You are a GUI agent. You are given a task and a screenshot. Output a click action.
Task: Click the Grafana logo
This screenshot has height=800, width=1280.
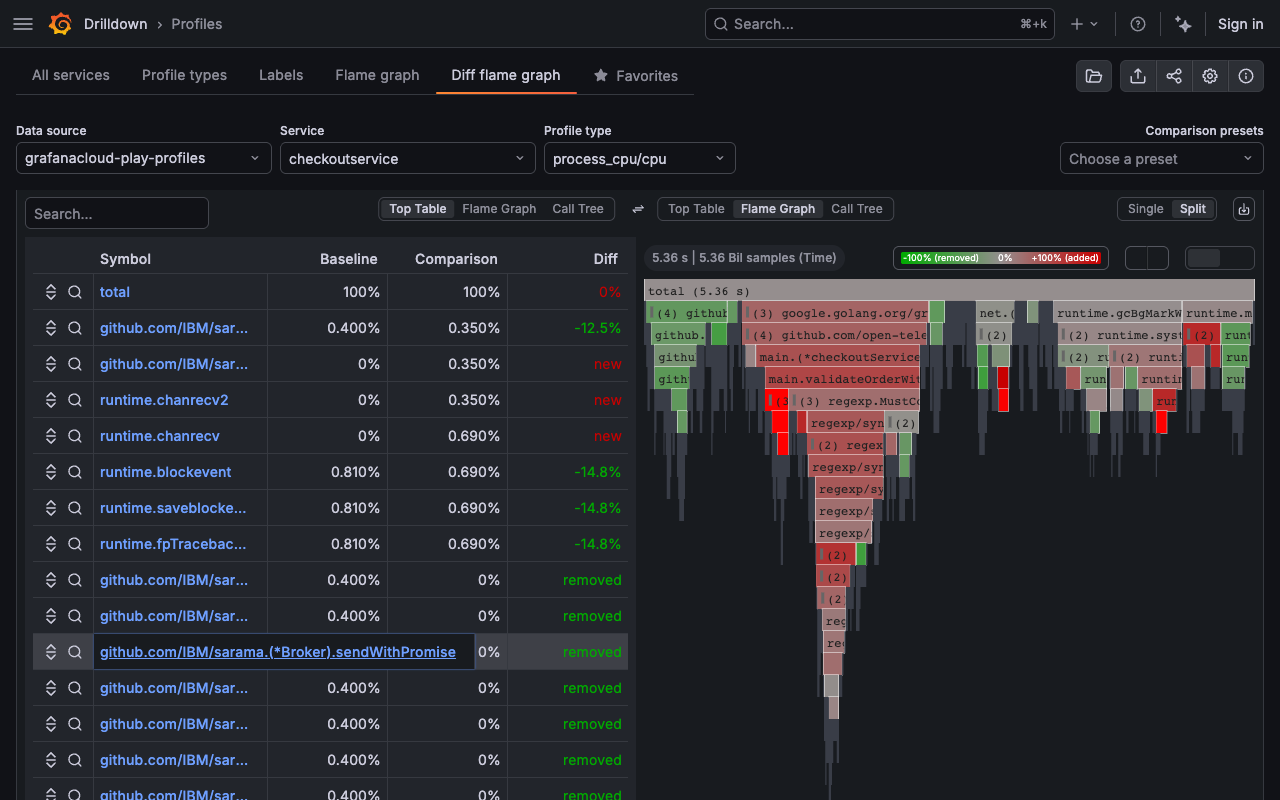click(60, 24)
